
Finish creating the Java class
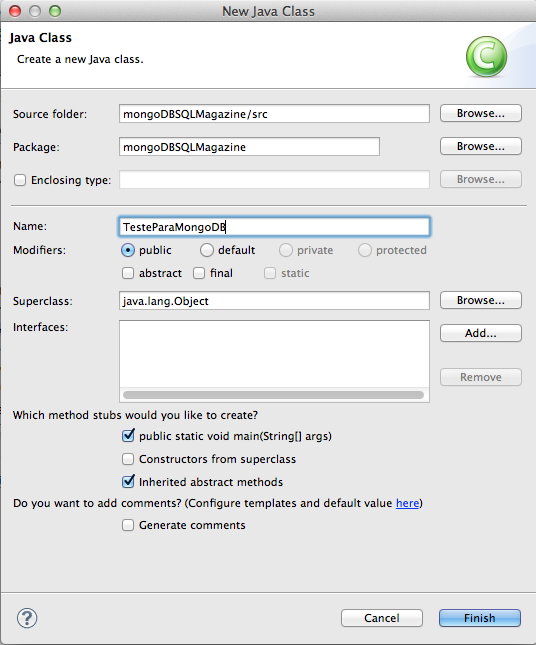[x=480, y=618]
